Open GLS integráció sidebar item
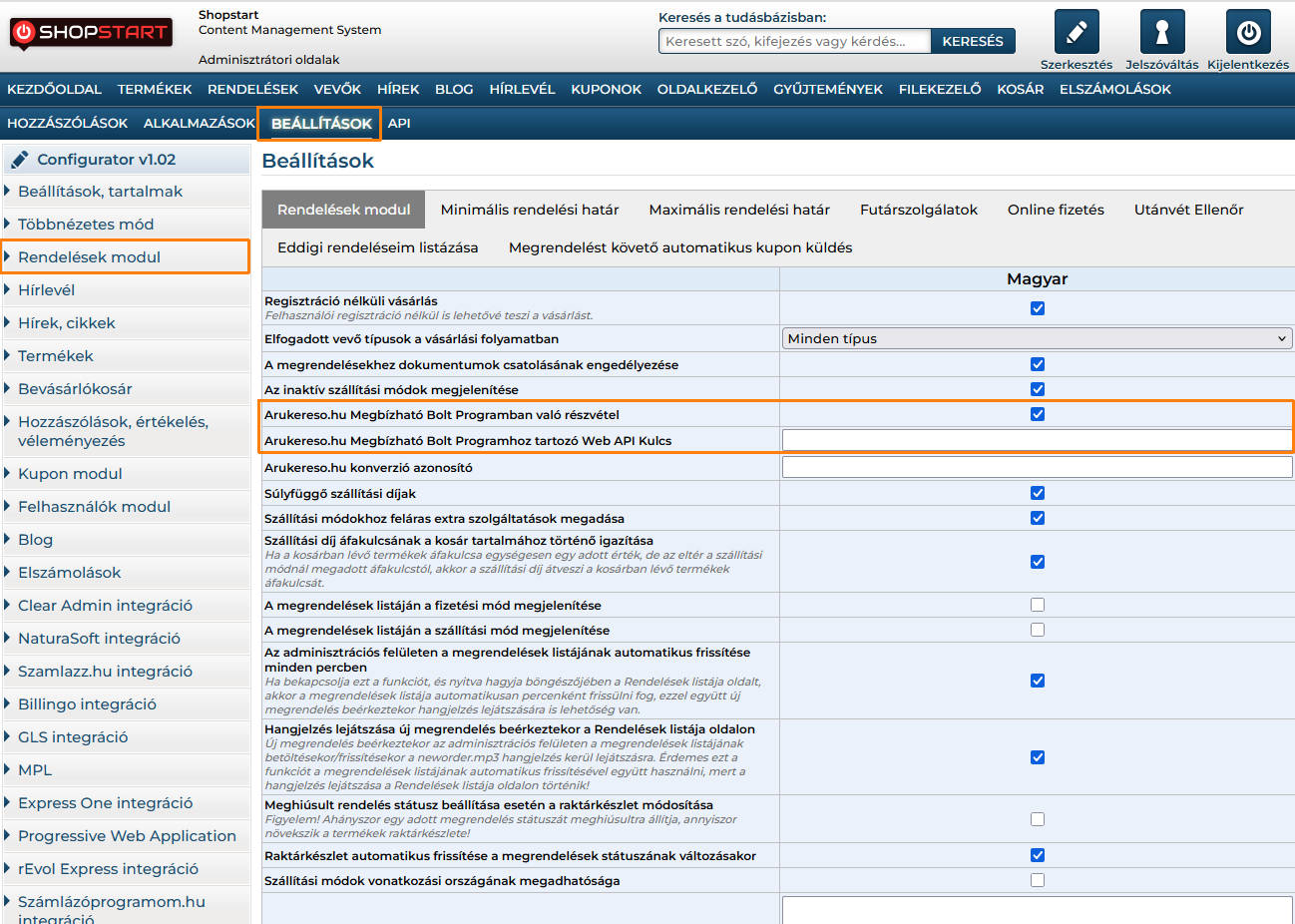The height and width of the screenshot is (924, 1295). 126,737
